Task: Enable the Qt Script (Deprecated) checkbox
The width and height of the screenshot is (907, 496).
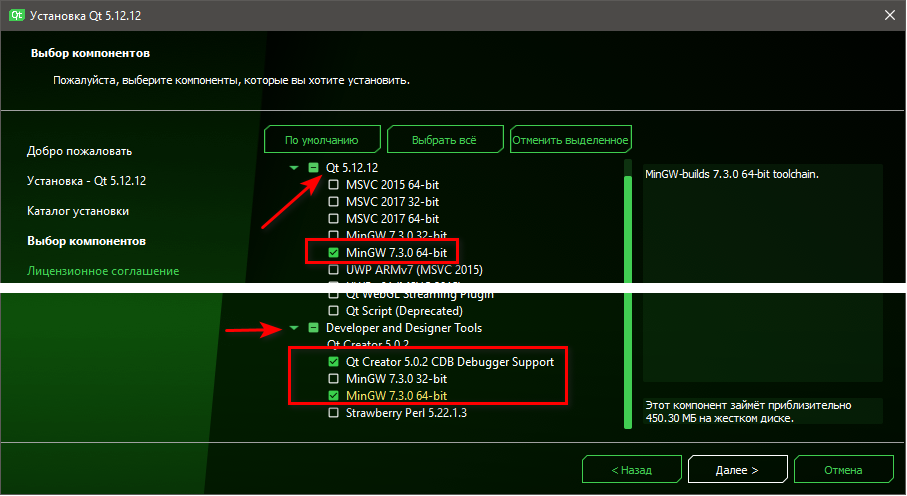Action: click(334, 311)
